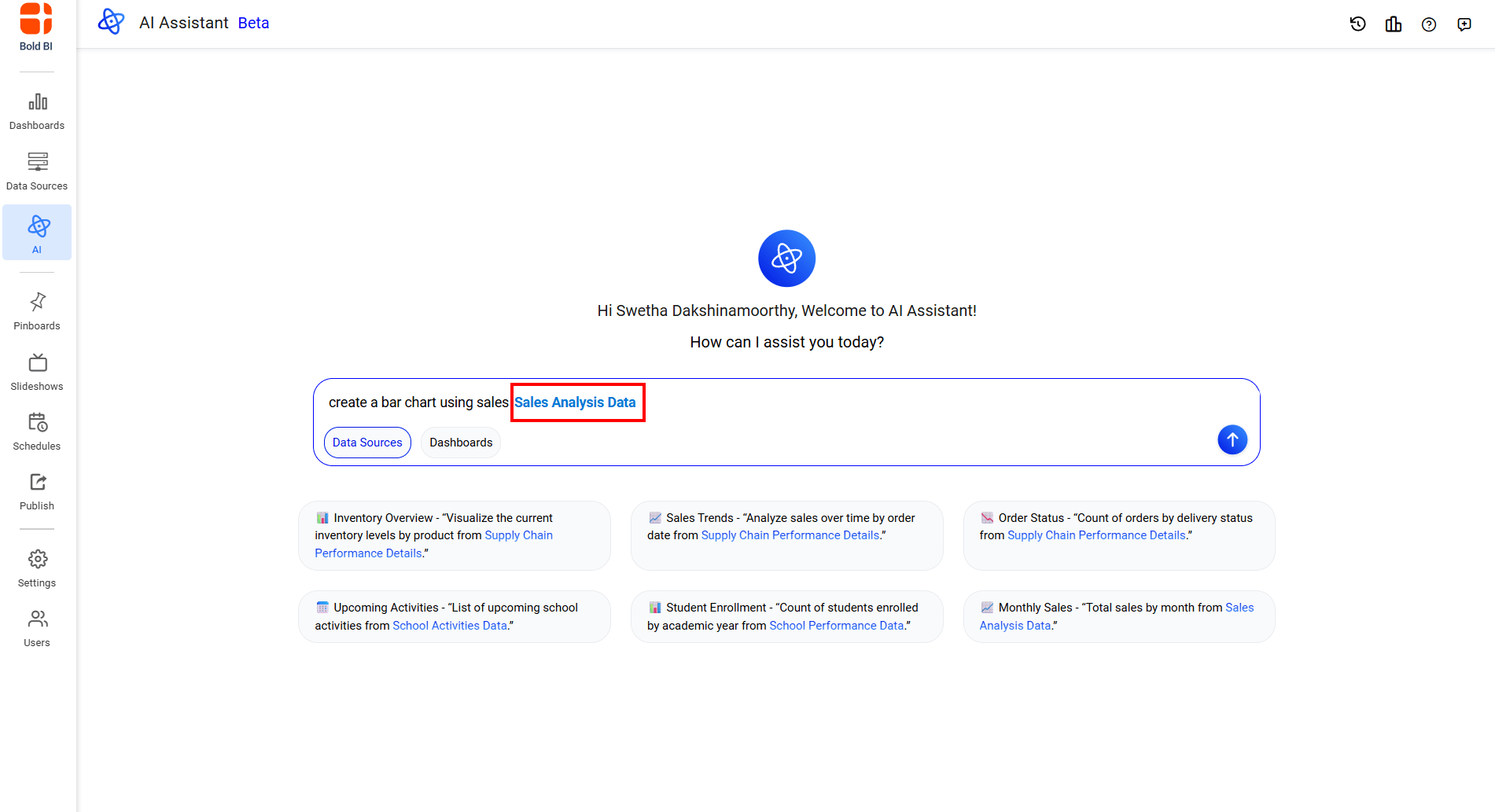
Task: Open the chat history icon
Action: [1357, 24]
